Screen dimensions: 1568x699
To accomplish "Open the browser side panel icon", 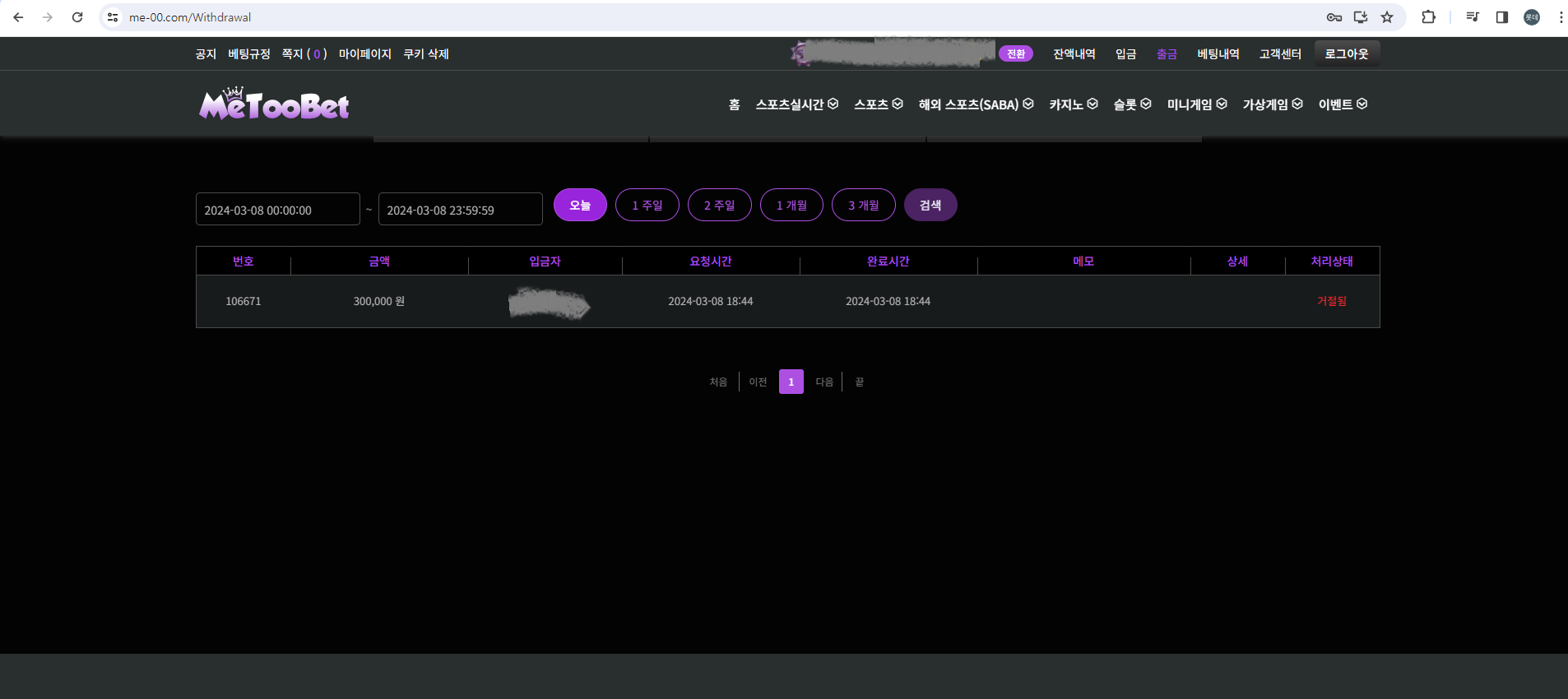I will 1501,17.
